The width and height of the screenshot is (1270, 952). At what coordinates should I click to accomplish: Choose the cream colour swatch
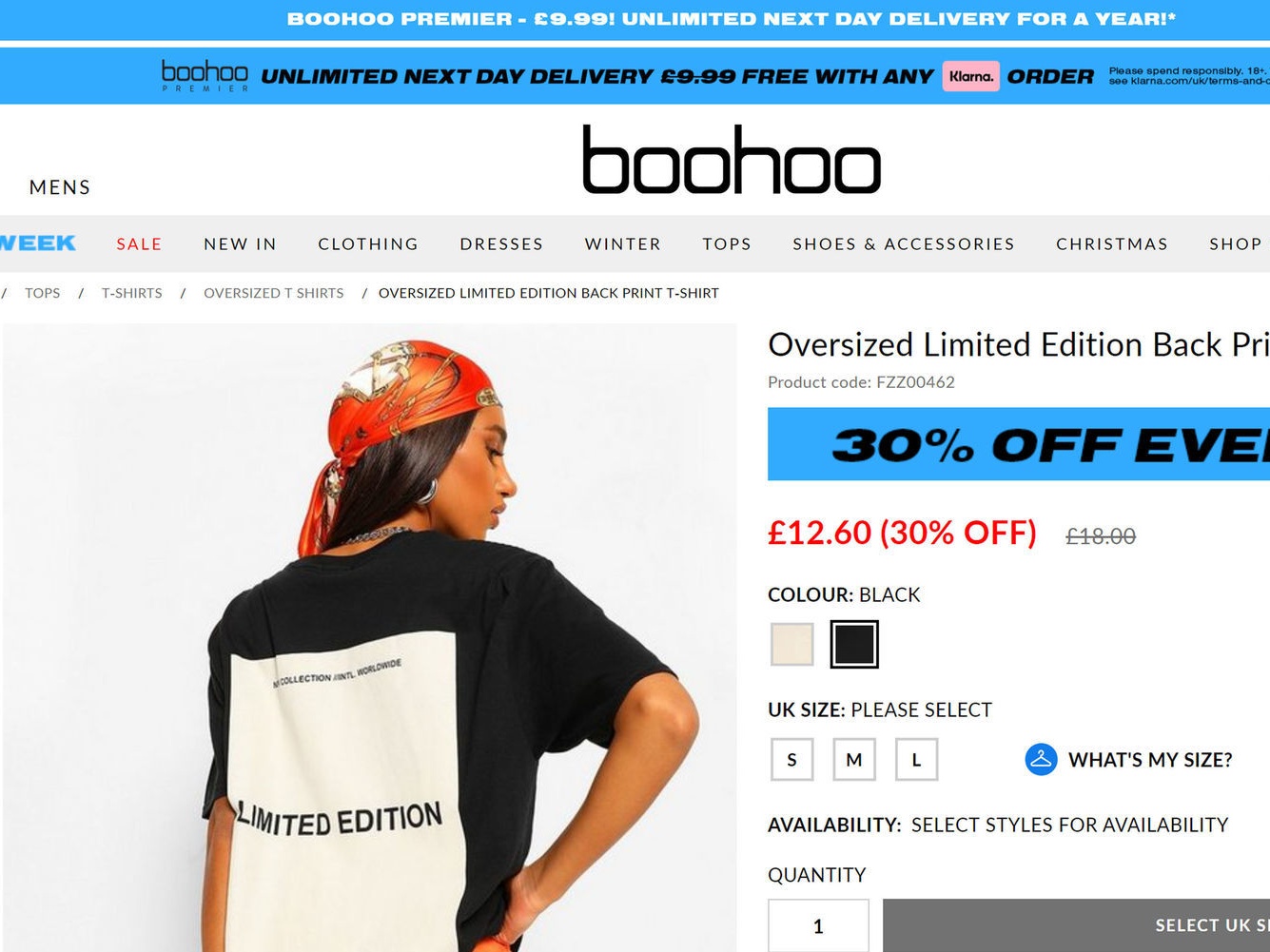tap(791, 644)
